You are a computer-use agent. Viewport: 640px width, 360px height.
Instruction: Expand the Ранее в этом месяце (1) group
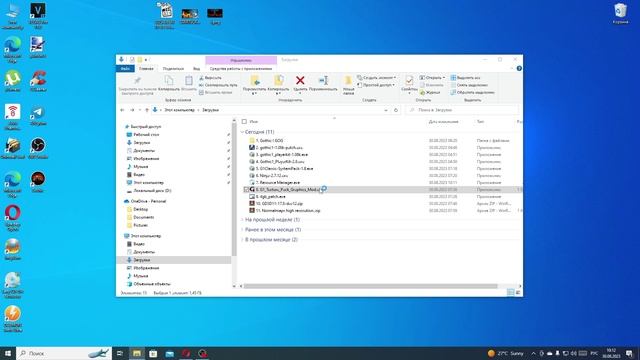pos(242,229)
